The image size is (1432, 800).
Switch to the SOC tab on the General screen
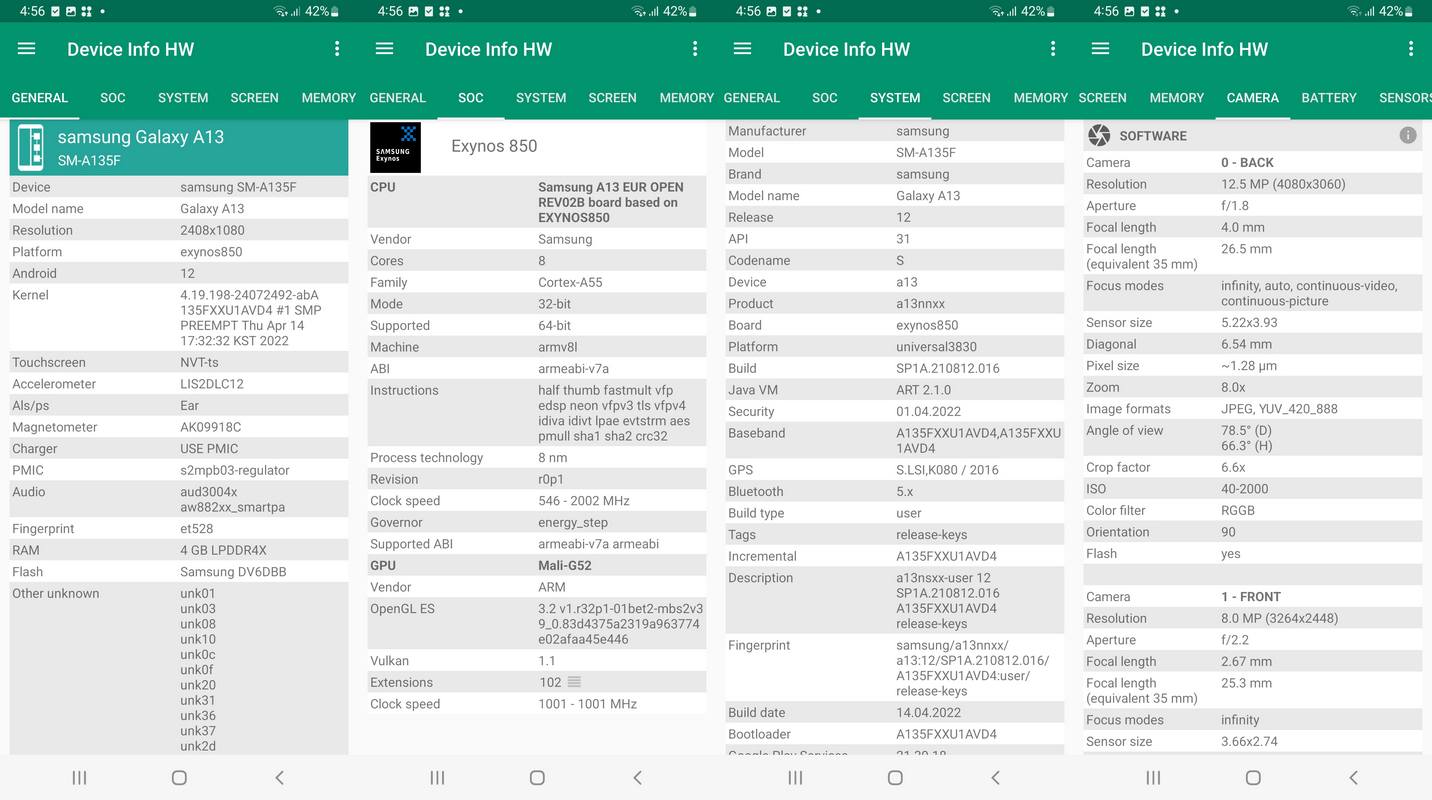point(113,97)
